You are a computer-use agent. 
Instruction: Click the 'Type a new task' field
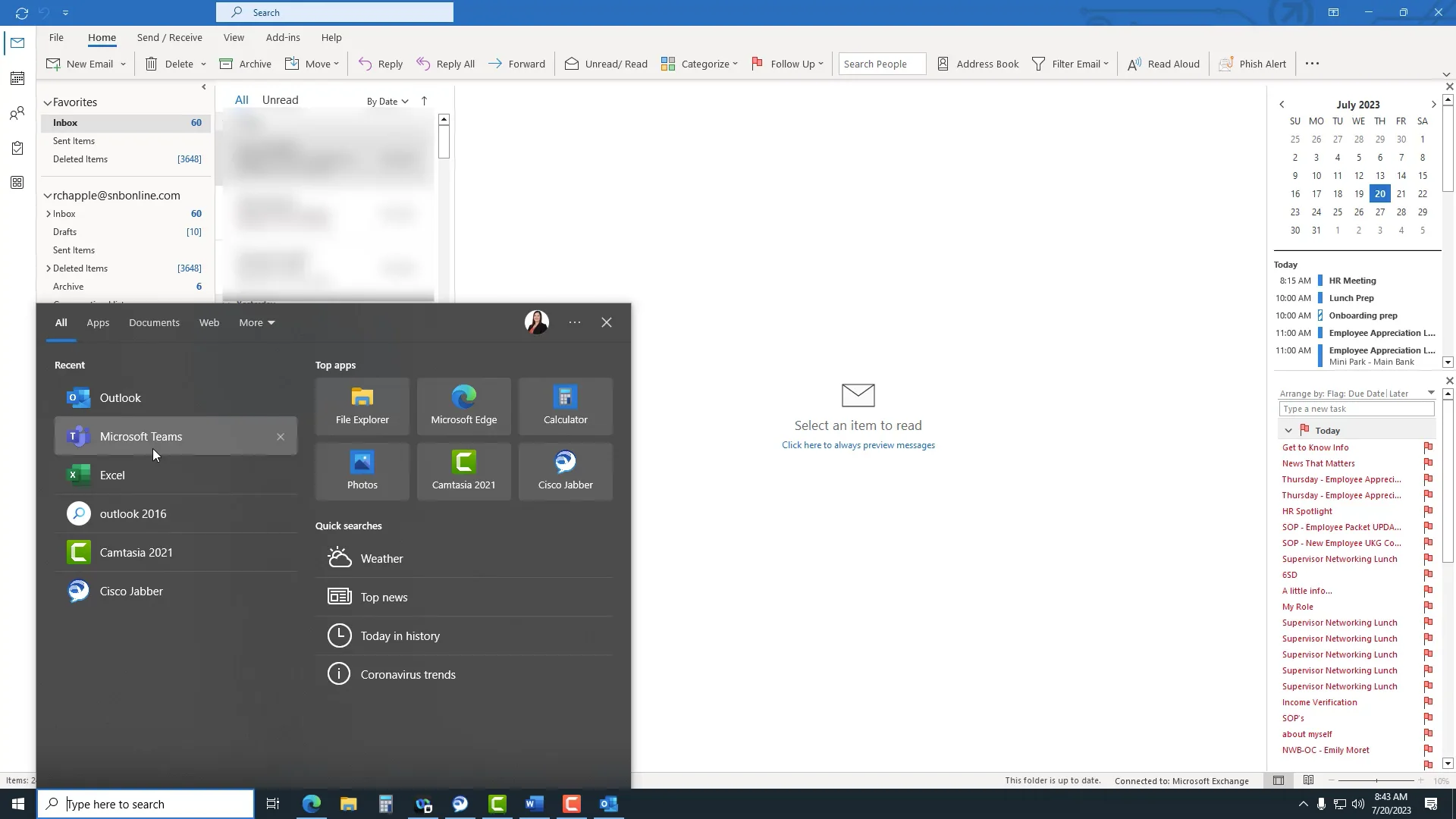(x=1355, y=409)
